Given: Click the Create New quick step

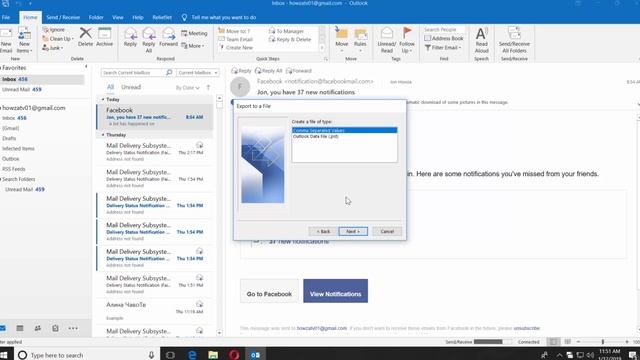Looking at the screenshot, I should [236, 48].
